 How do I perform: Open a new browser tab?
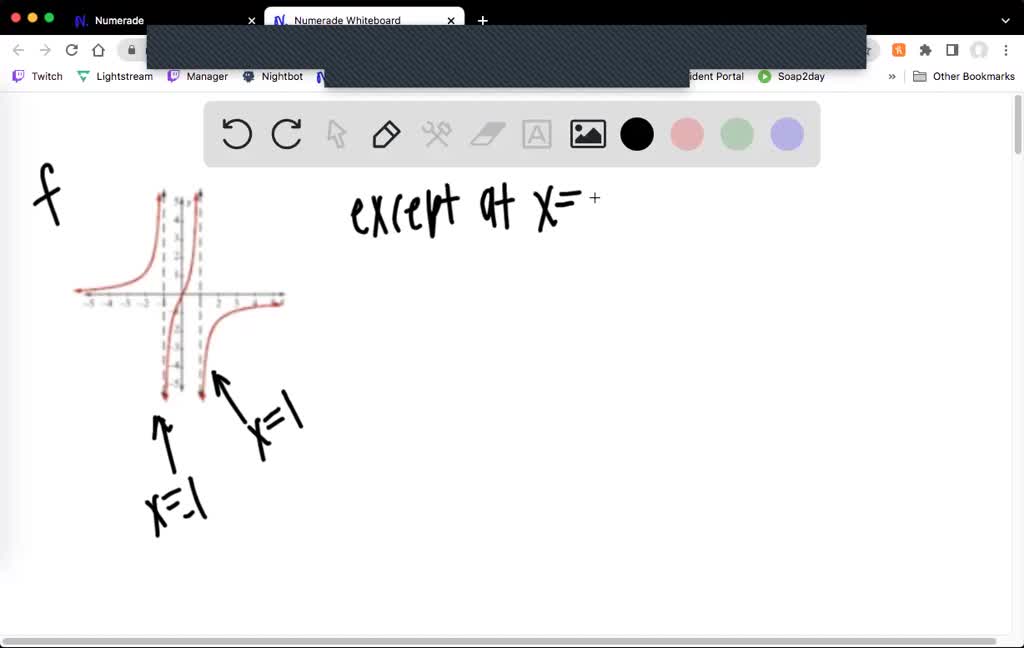click(x=483, y=20)
